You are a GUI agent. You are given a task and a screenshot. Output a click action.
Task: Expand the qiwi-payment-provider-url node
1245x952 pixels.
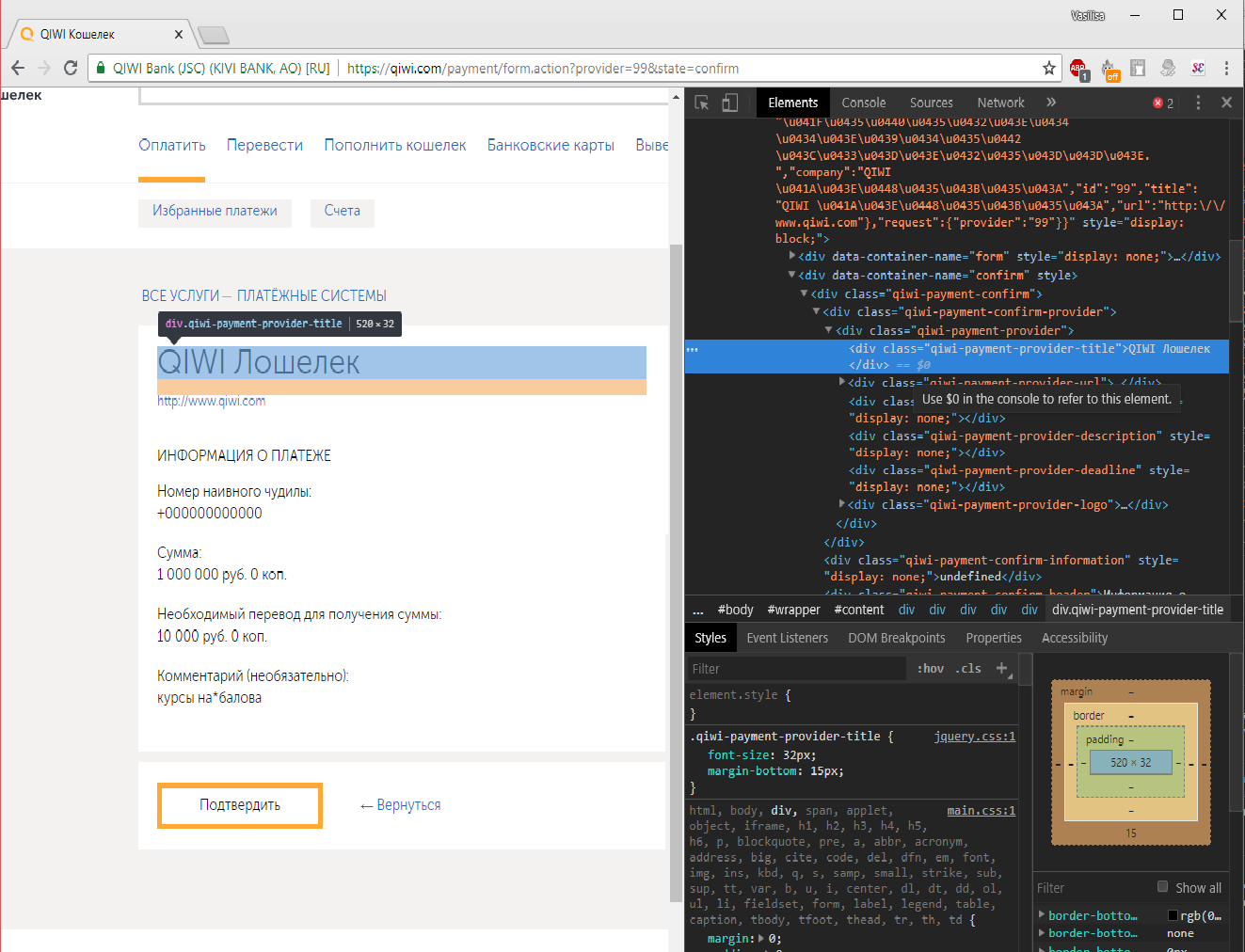point(842,382)
